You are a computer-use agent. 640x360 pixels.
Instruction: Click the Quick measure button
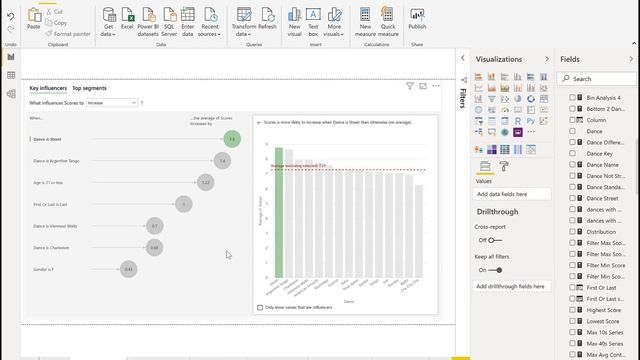coord(388,22)
